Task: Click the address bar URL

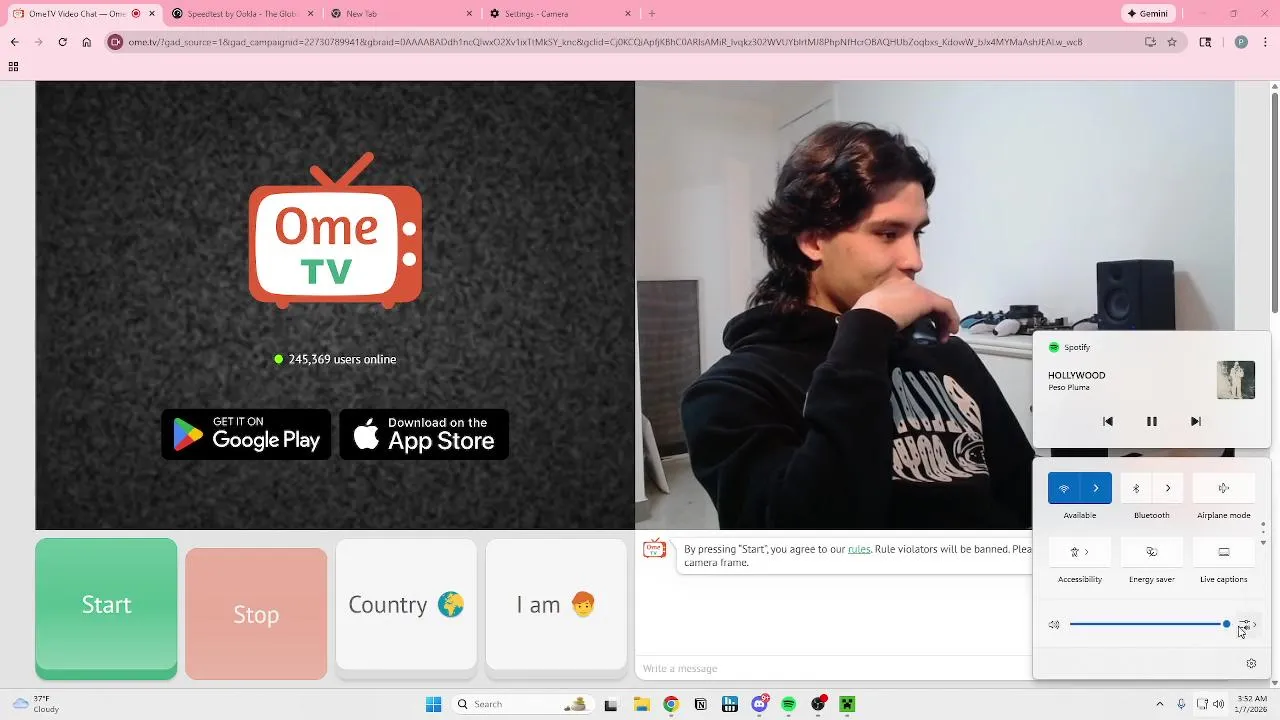Action: click(x=605, y=42)
